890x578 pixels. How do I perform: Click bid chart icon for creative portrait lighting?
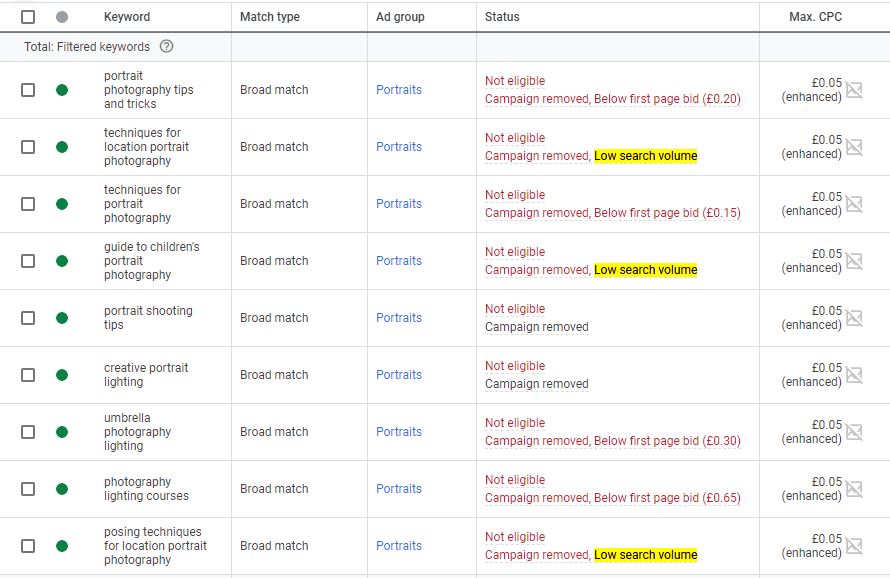[854, 375]
